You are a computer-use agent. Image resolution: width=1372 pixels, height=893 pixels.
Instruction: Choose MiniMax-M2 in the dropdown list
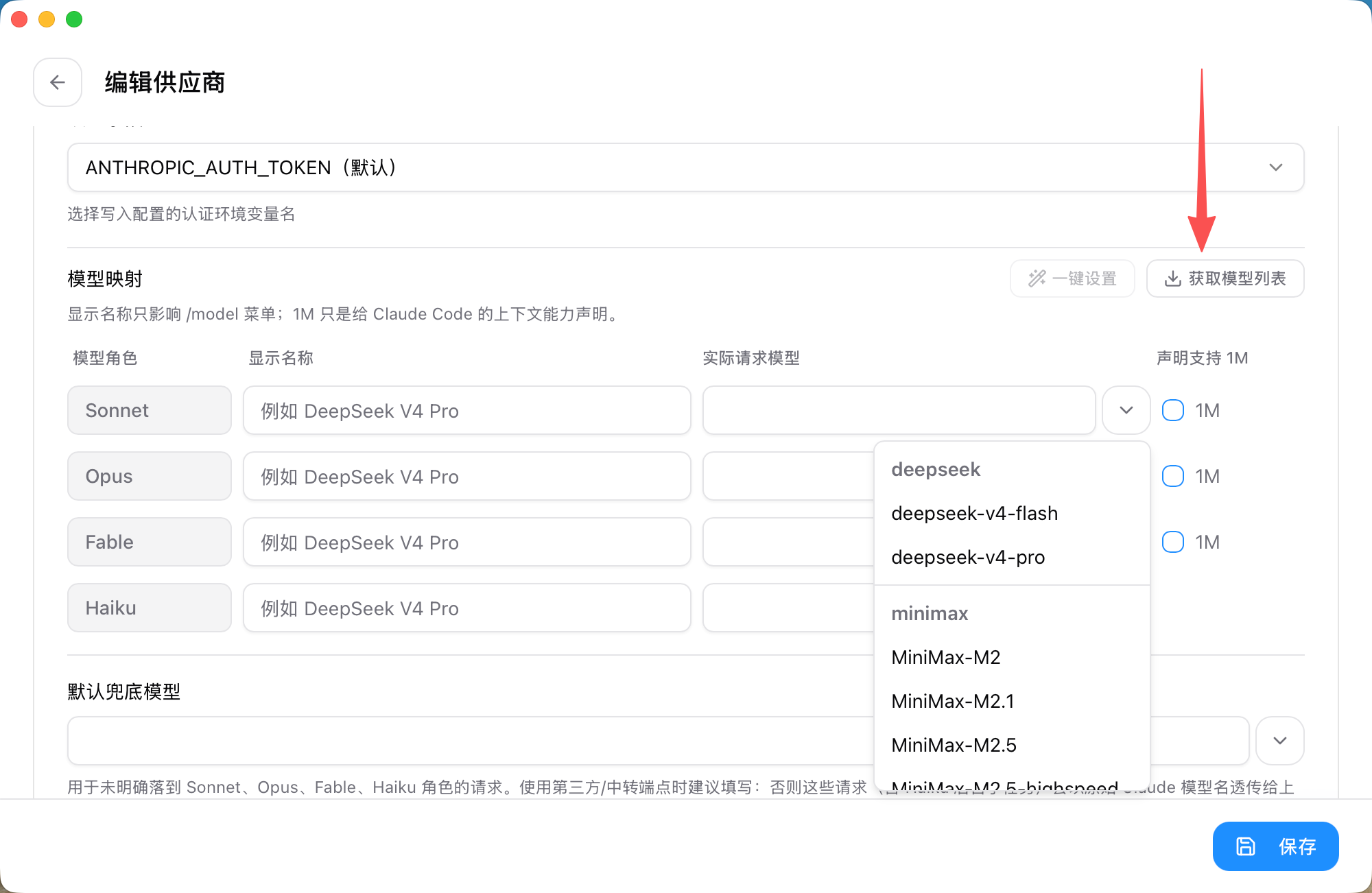1012,657
